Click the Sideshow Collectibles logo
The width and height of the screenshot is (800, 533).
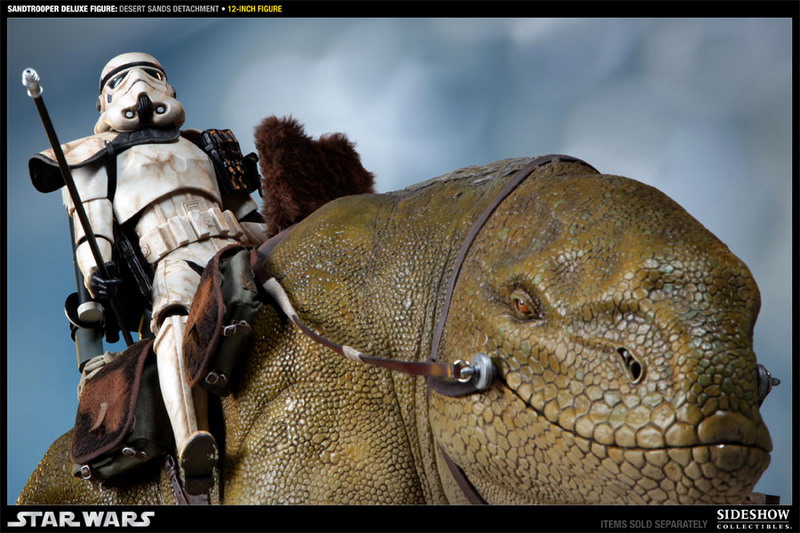point(753,519)
